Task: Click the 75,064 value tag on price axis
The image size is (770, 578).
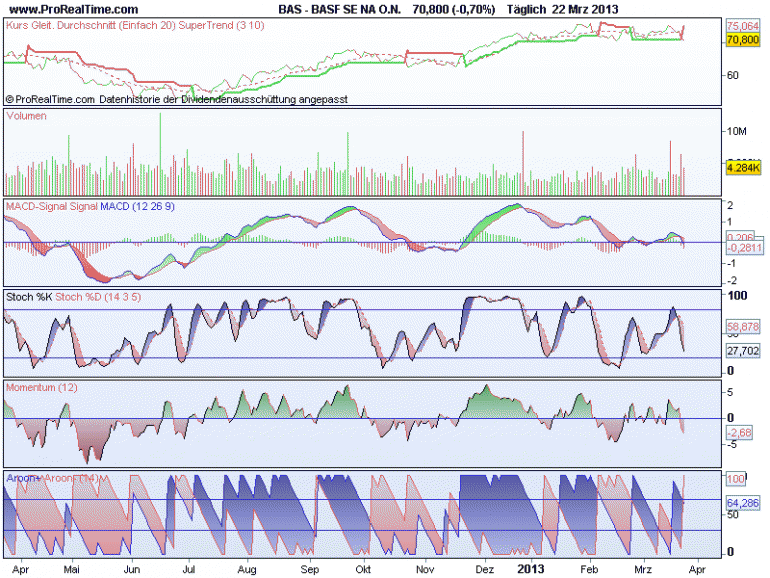Action: pyautogui.click(x=743, y=26)
